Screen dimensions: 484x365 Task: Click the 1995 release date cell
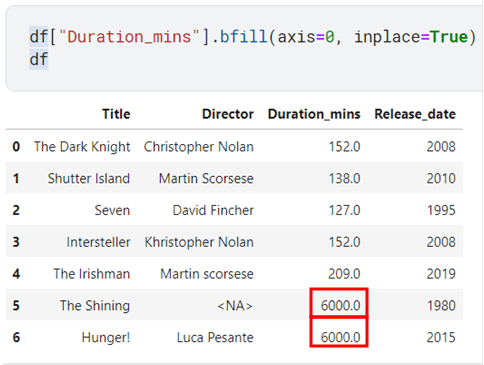[441, 210]
